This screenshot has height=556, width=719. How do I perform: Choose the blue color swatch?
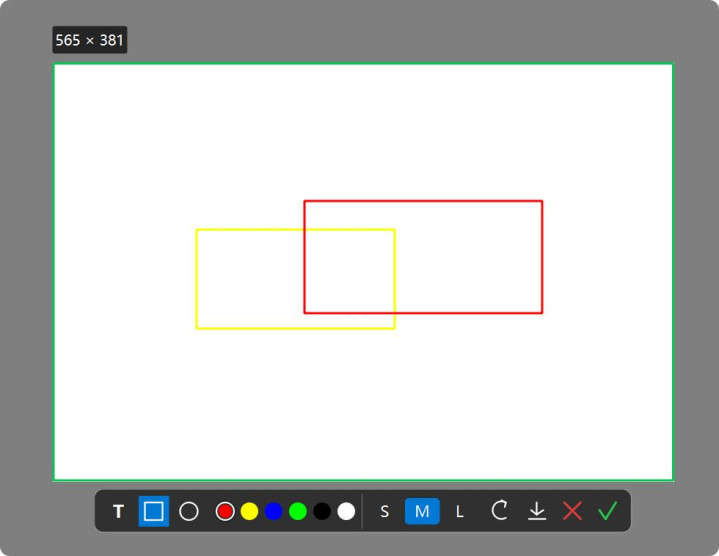(x=273, y=511)
